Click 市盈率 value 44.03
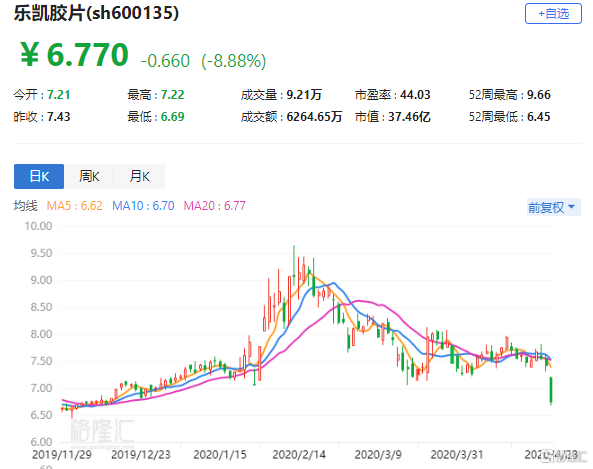Image resolution: width=593 pixels, height=469 pixels. click(415, 95)
